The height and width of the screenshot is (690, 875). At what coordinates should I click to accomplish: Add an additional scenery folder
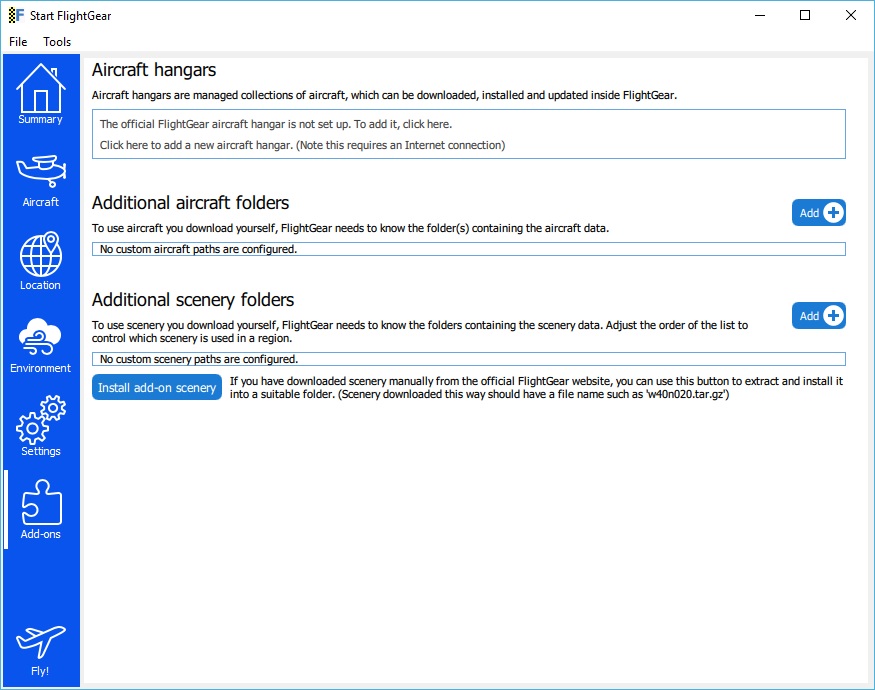(819, 316)
